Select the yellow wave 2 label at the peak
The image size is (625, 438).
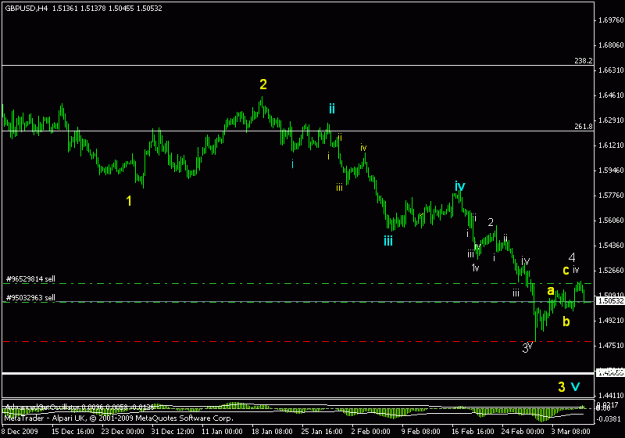pyautogui.click(x=263, y=84)
